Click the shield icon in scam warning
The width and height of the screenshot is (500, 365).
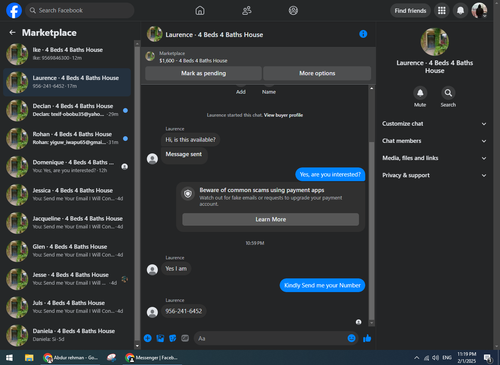188,194
